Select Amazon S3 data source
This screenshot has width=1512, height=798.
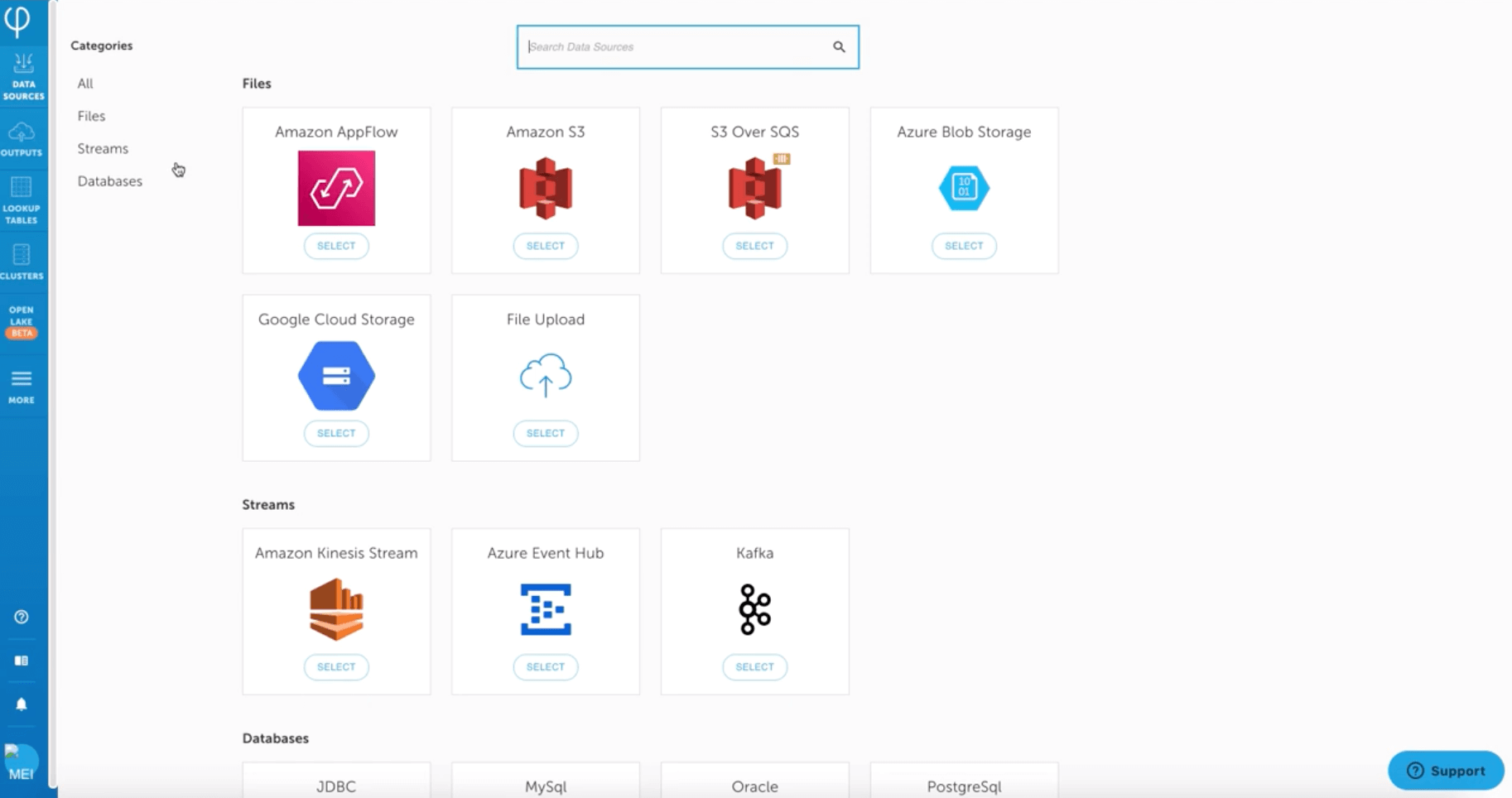[x=545, y=246]
